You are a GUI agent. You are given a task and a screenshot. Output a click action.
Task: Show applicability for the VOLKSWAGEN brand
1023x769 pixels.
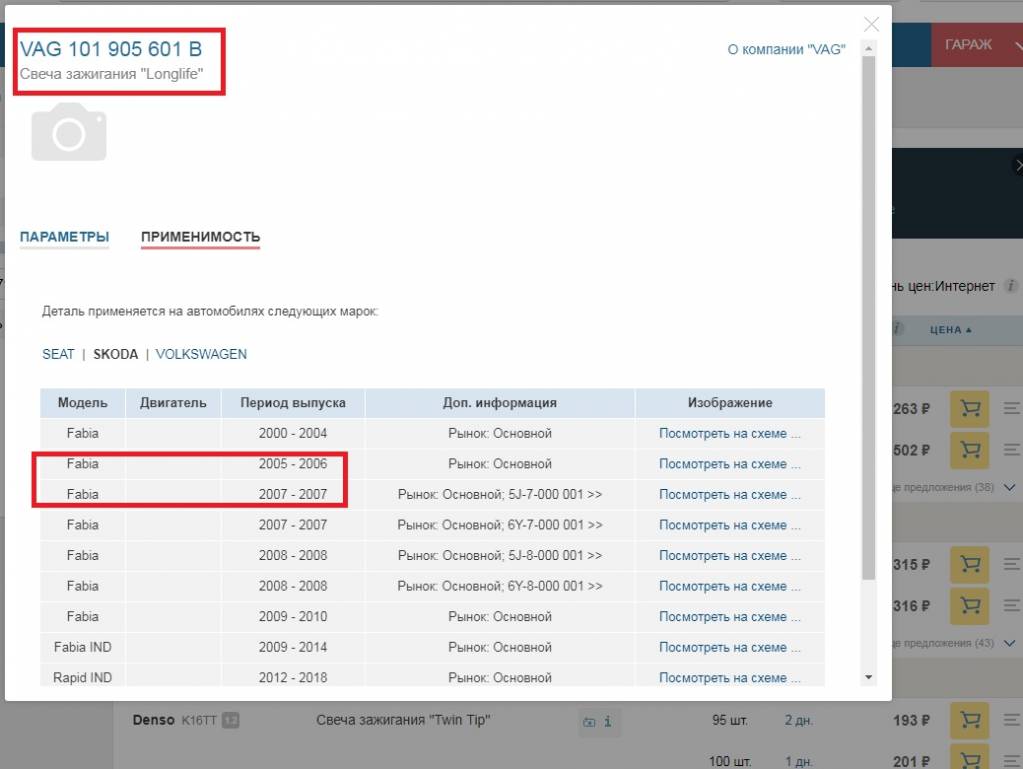[x=201, y=354]
